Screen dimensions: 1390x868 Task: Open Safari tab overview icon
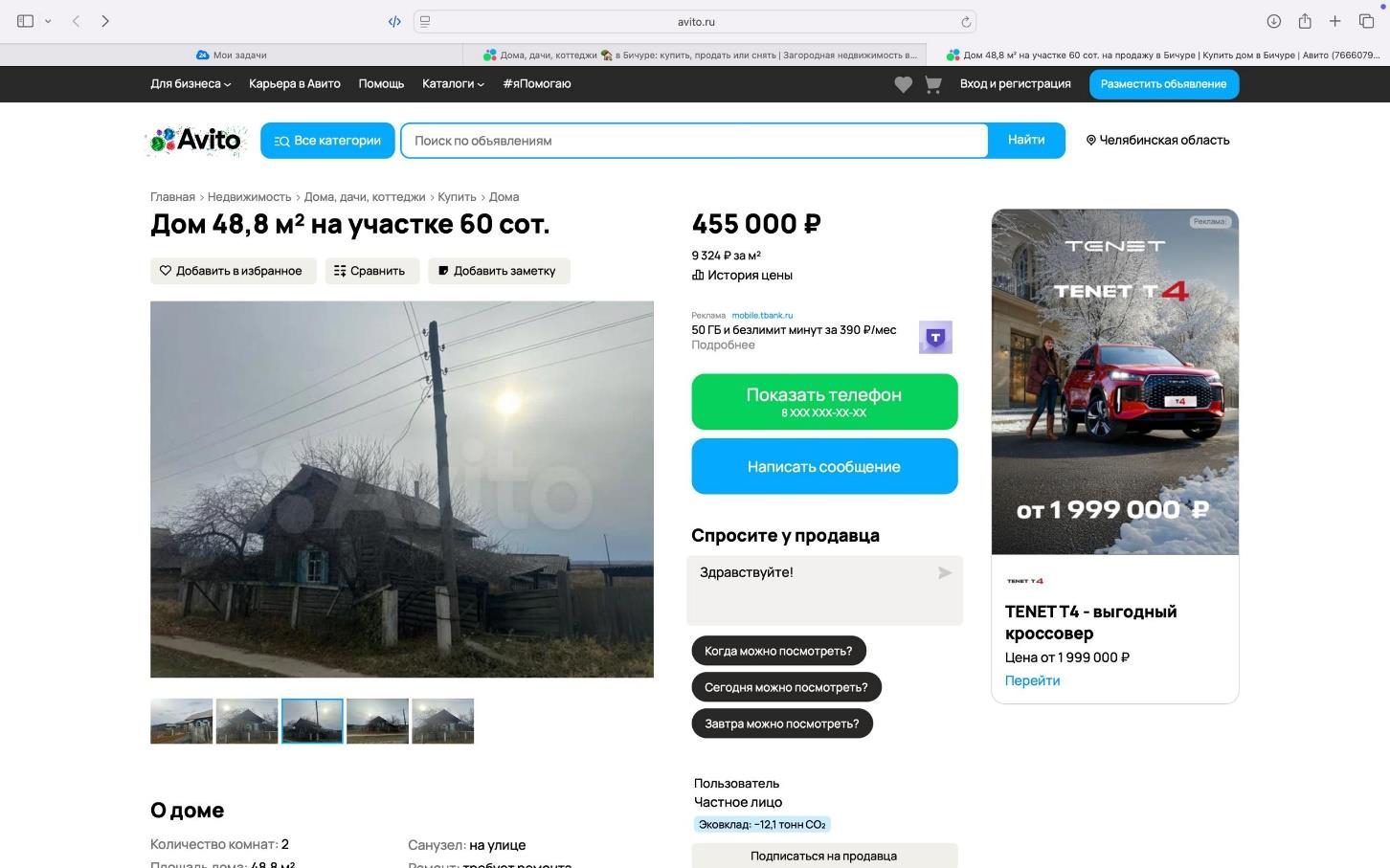click(x=1366, y=21)
